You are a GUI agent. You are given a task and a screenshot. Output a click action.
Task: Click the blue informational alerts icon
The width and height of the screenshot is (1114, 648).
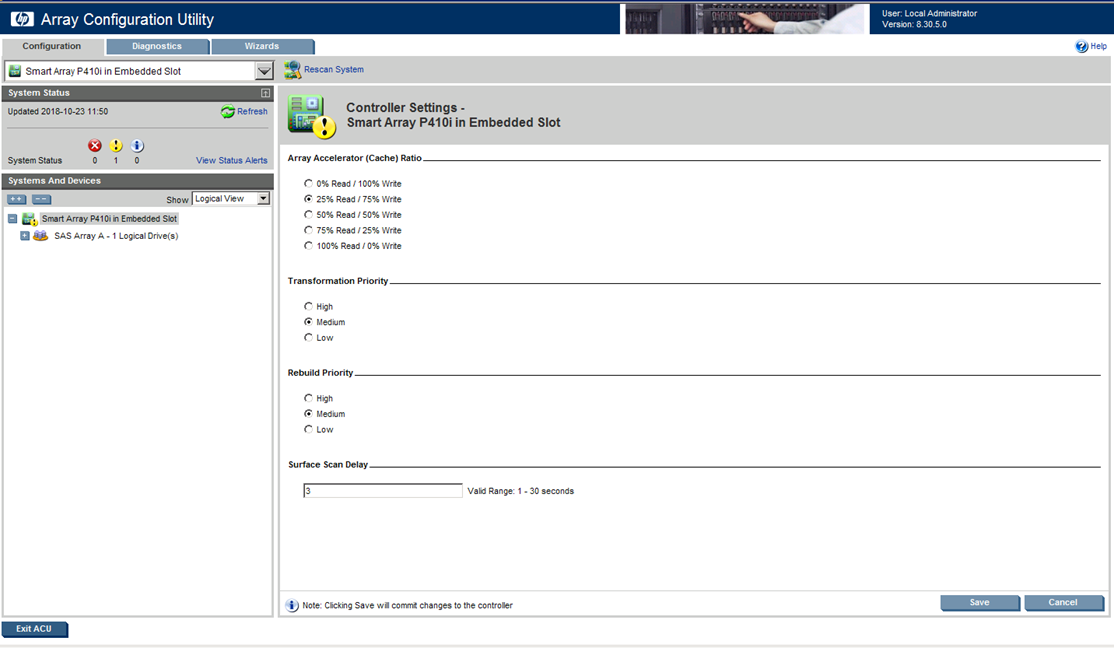137,146
